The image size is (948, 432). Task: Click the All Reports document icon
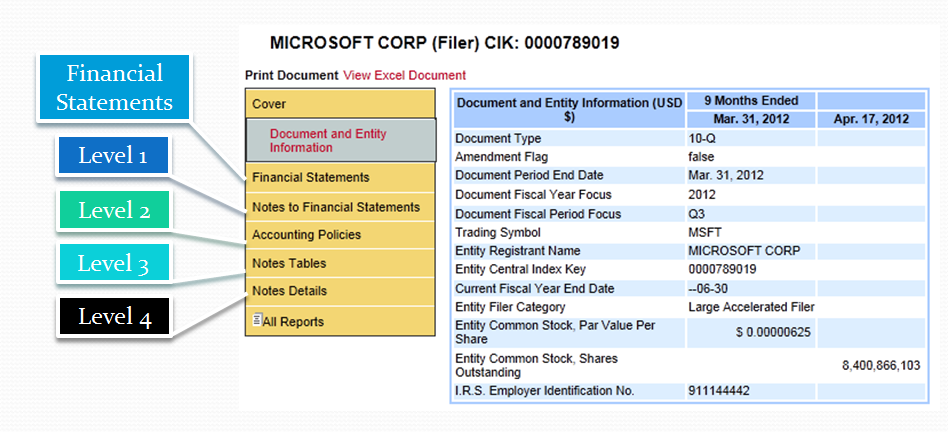point(257,321)
